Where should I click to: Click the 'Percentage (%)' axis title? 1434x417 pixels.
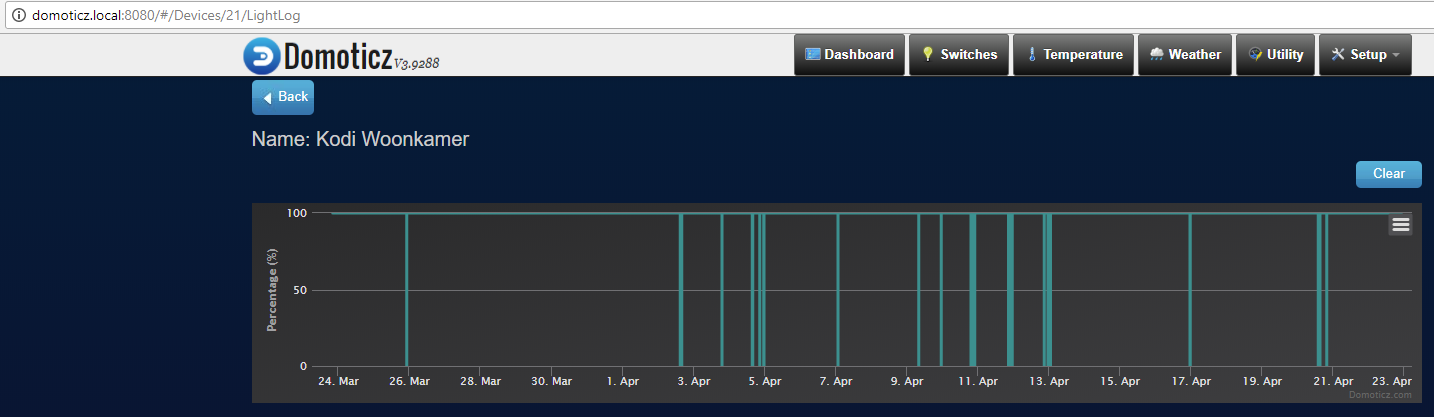pyautogui.click(x=272, y=290)
